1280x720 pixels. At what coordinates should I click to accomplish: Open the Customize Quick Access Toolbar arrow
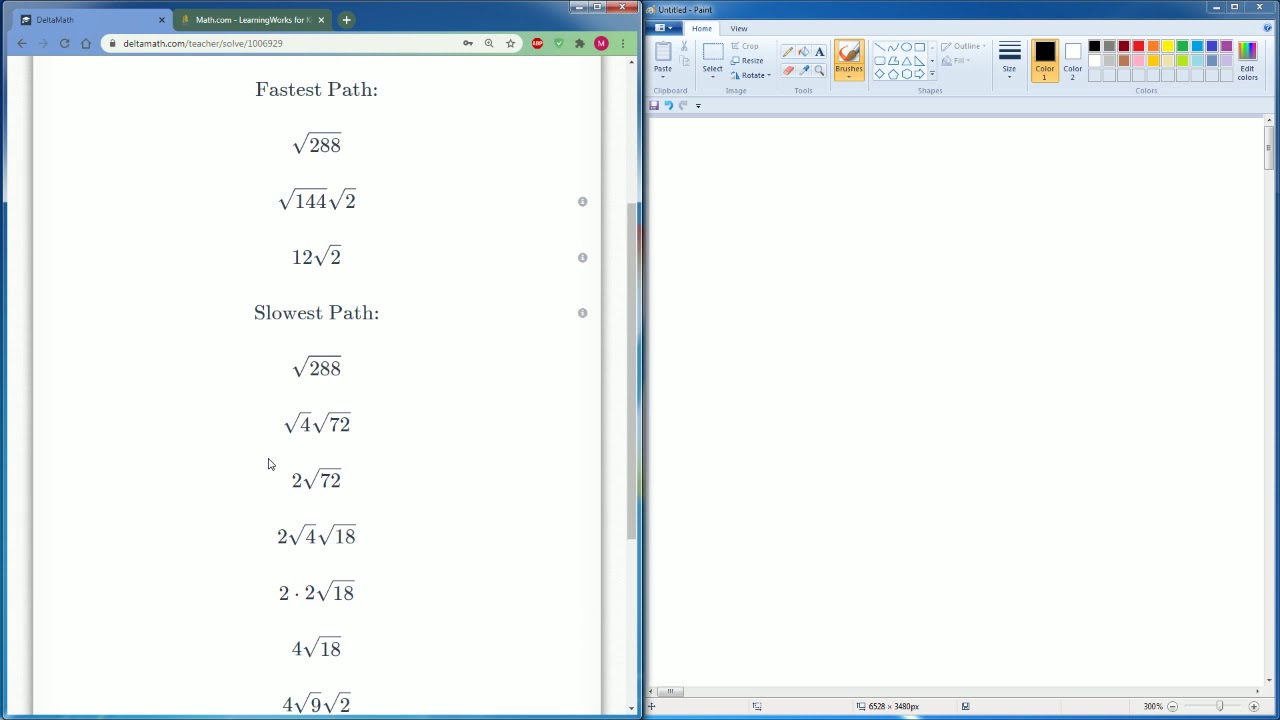coord(698,105)
